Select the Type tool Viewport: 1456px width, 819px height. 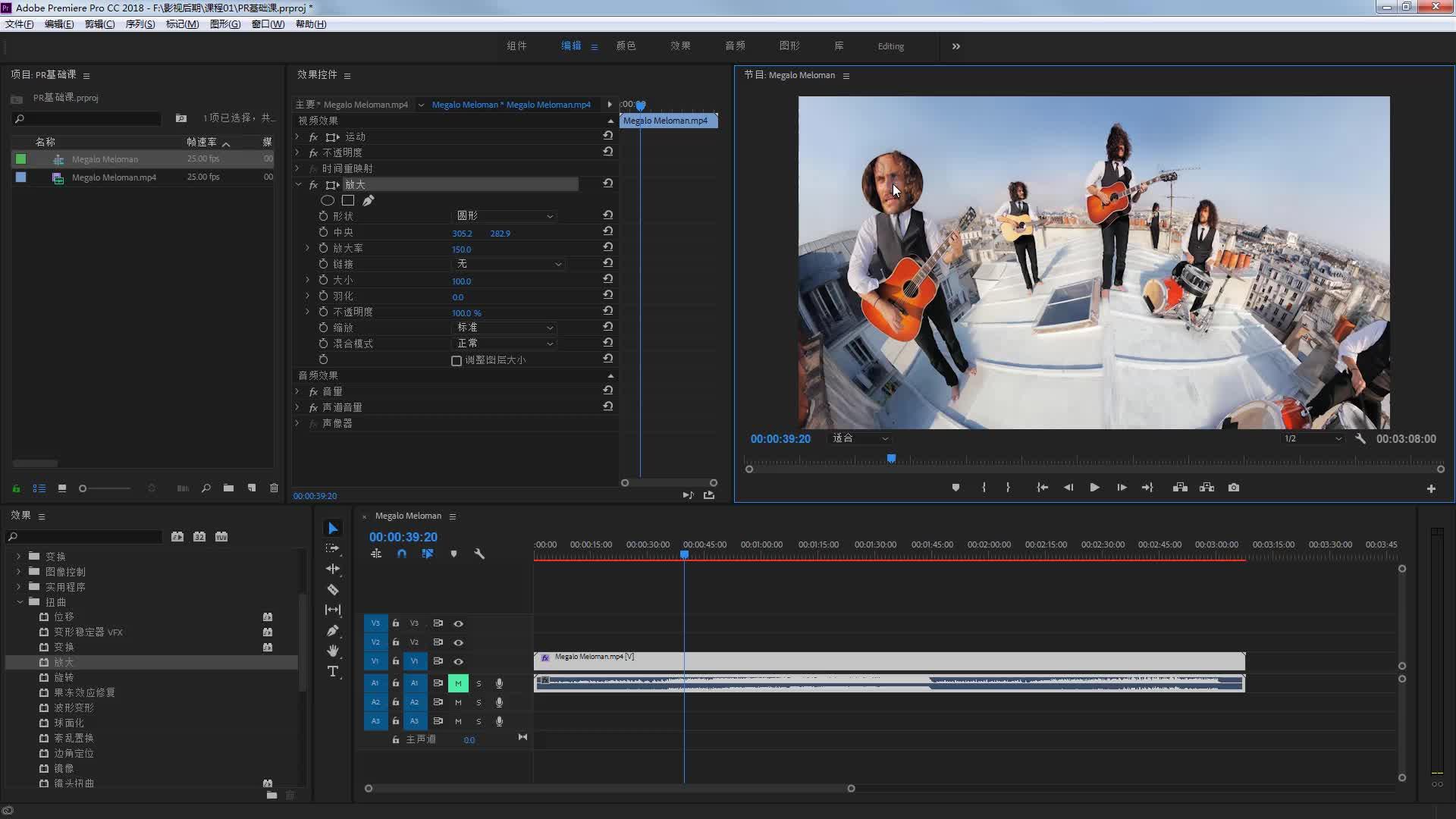tap(332, 671)
